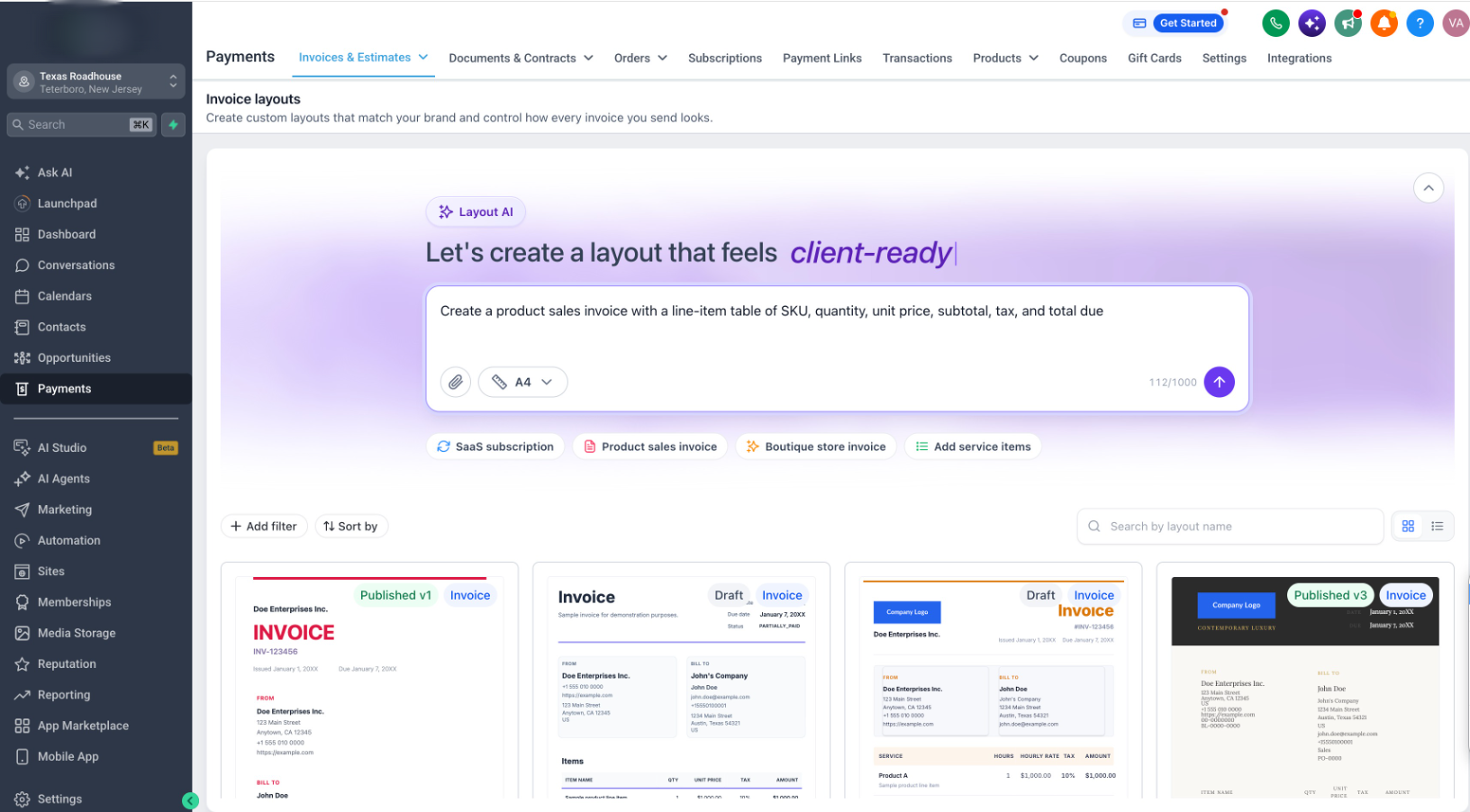The height and width of the screenshot is (812, 1470).
Task: Choose Product sales invoice suggestion chip
Action: 650,447
